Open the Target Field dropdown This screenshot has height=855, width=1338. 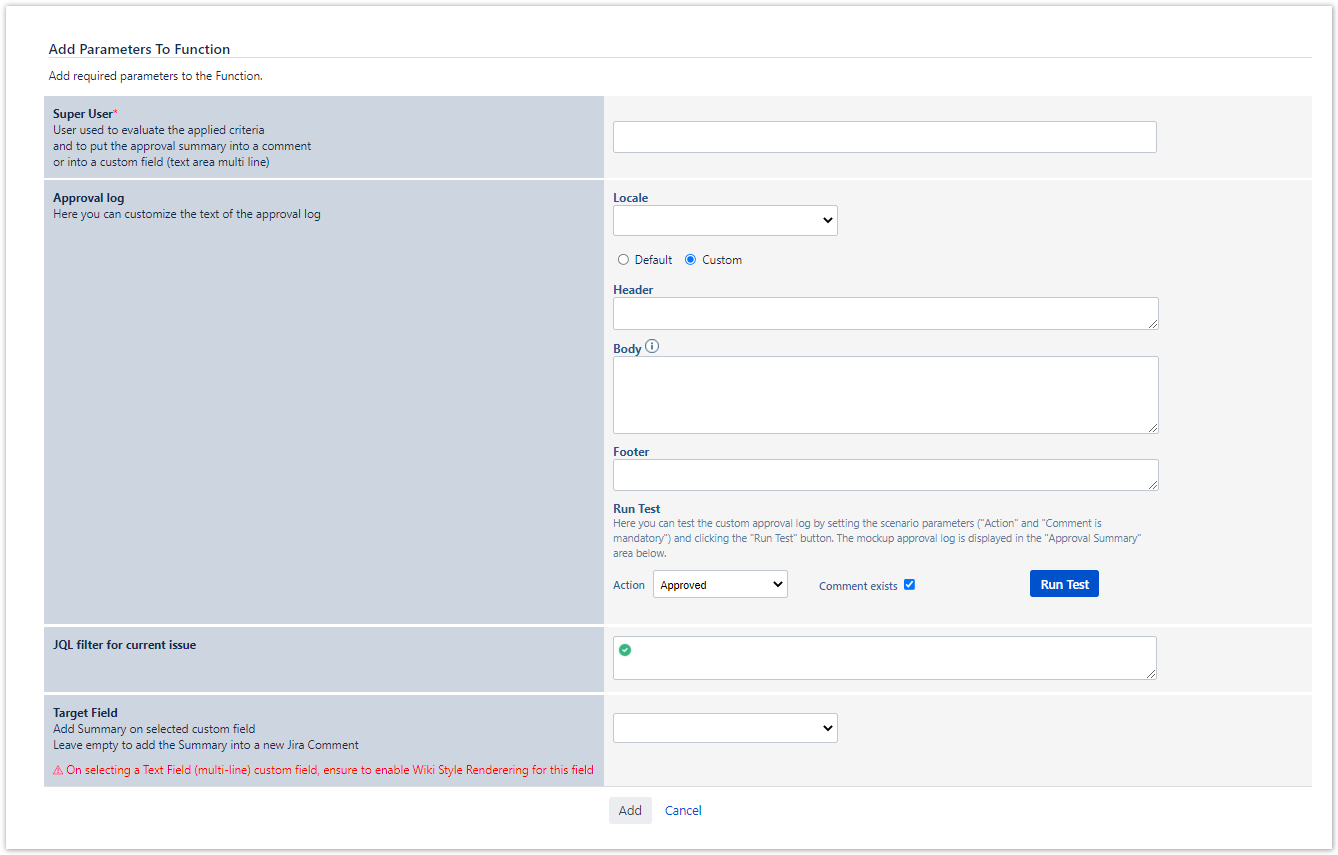pos(725,729)
